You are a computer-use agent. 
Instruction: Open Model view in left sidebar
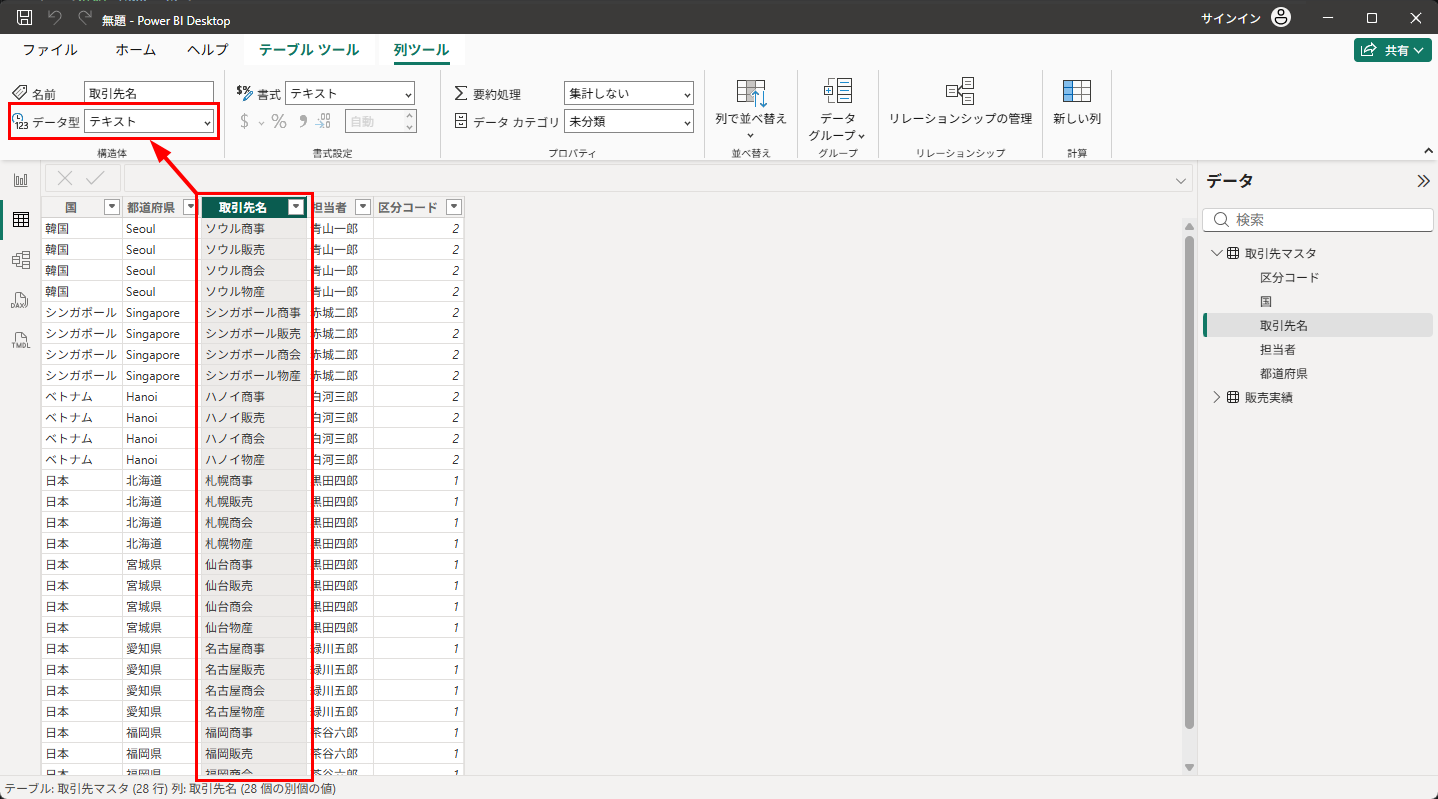tap(20, 260)
